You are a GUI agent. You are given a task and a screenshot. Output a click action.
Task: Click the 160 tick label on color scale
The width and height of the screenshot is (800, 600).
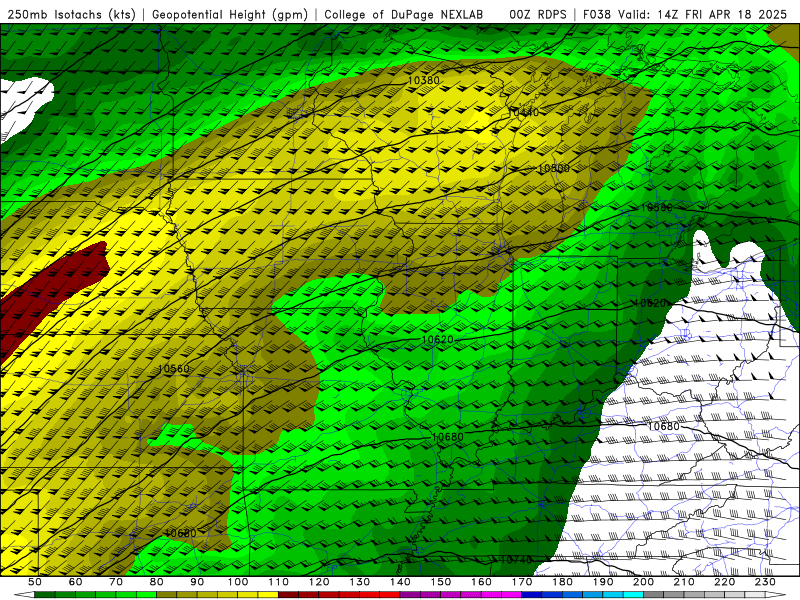coord(481,582)
